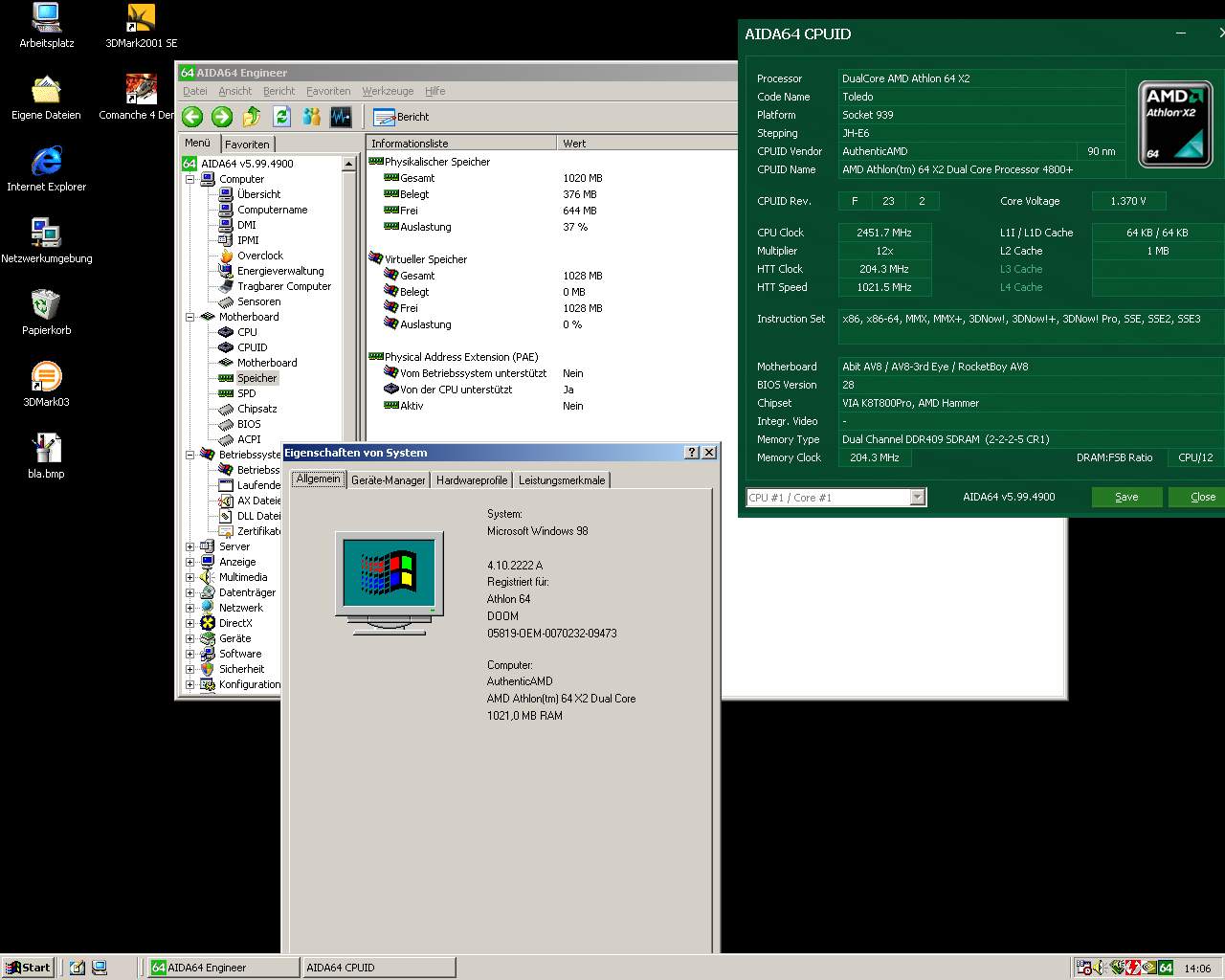Image resolution: width=1225 pixels, height=980 pixels.
Task: Expand the Anzeige tree node
Action: [189, 562]
